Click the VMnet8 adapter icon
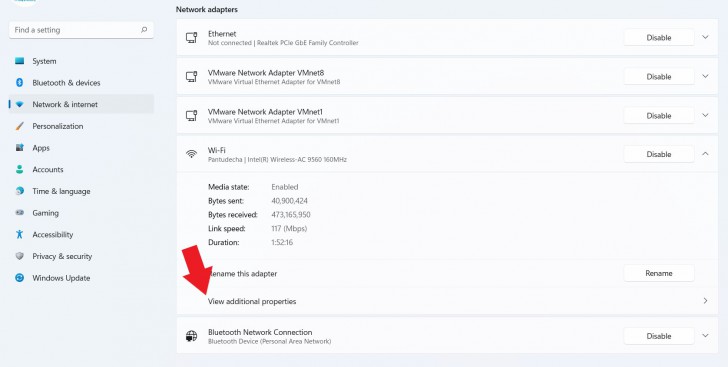Screen dimensions: 728x367 [191, 77]
